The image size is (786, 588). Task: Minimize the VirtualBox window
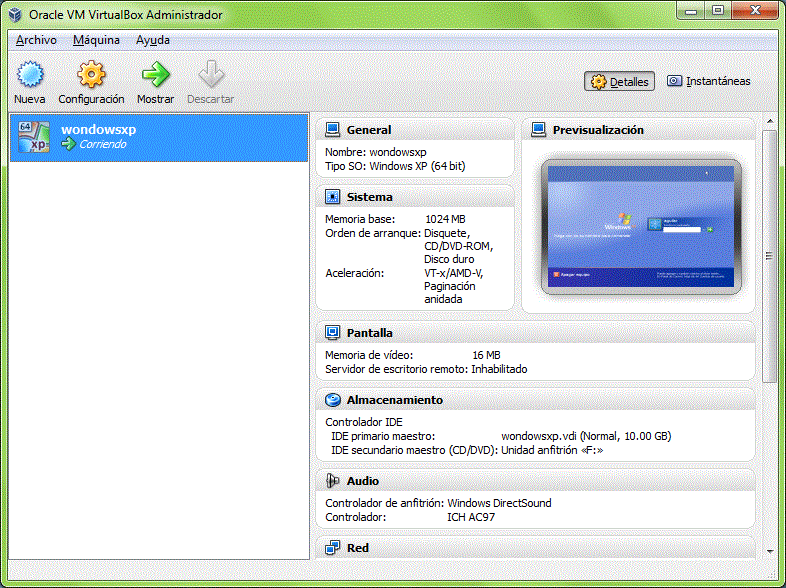click(x=691, y=11)
